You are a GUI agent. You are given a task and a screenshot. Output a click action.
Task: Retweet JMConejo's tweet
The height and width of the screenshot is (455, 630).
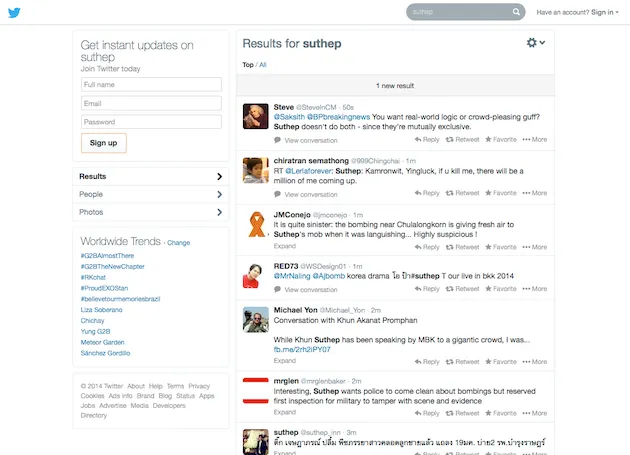point(462,247)
